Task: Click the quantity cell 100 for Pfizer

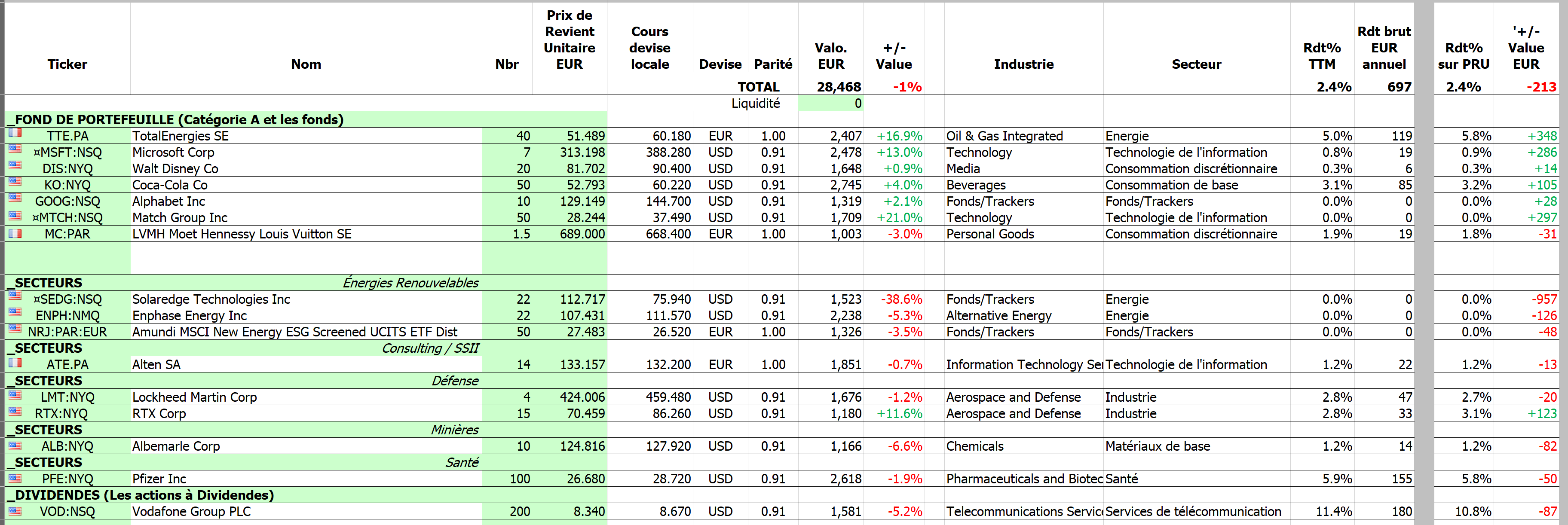Action: tap(507, 479)
